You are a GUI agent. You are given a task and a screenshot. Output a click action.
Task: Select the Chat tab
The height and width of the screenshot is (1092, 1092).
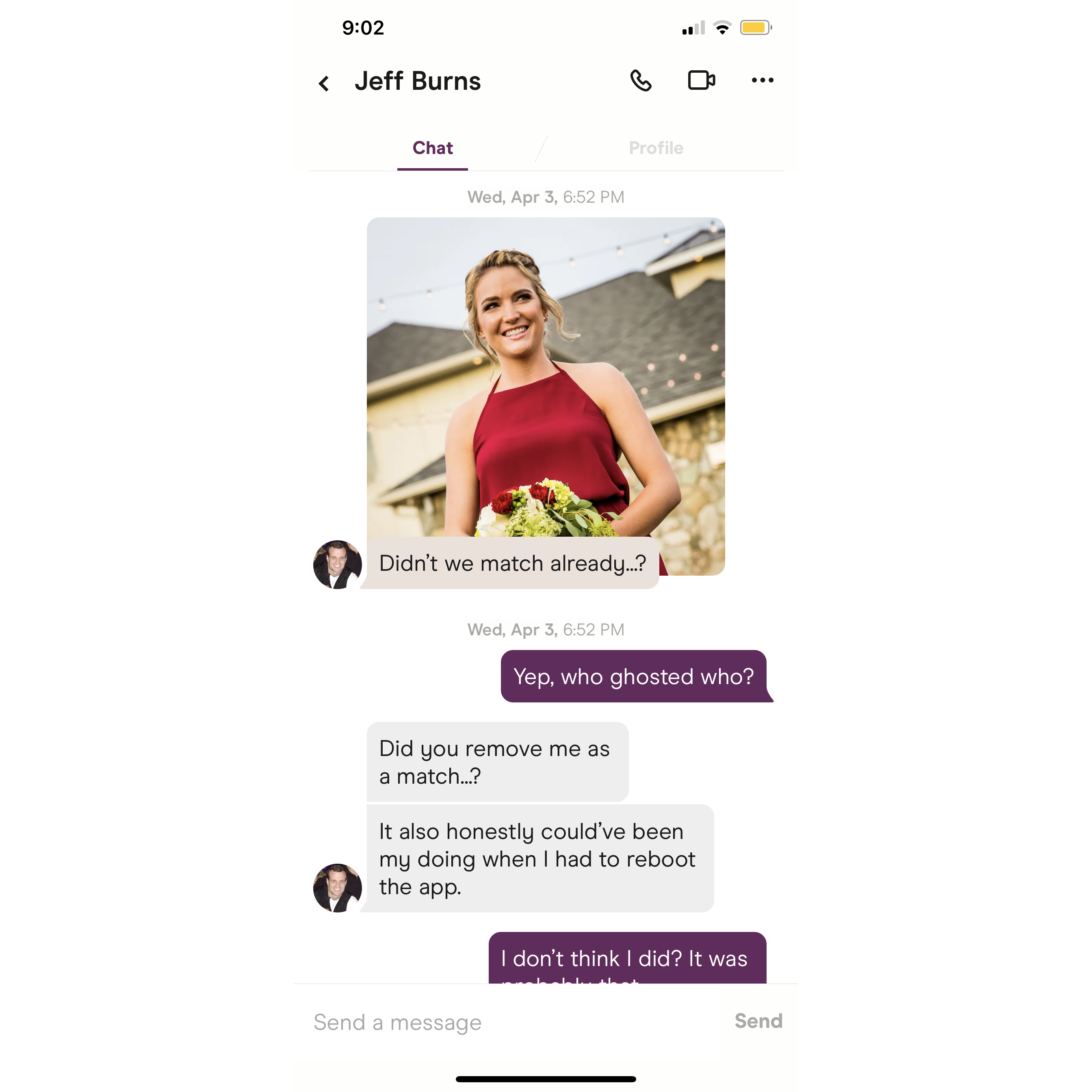[x=432, y=148]
